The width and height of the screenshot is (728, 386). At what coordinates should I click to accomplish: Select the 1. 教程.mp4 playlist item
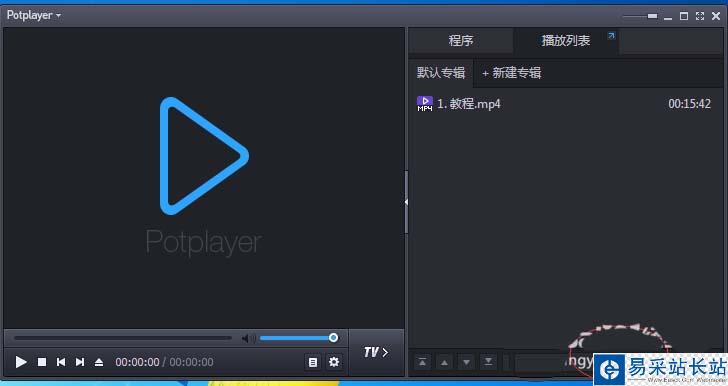tap(566, 104)
